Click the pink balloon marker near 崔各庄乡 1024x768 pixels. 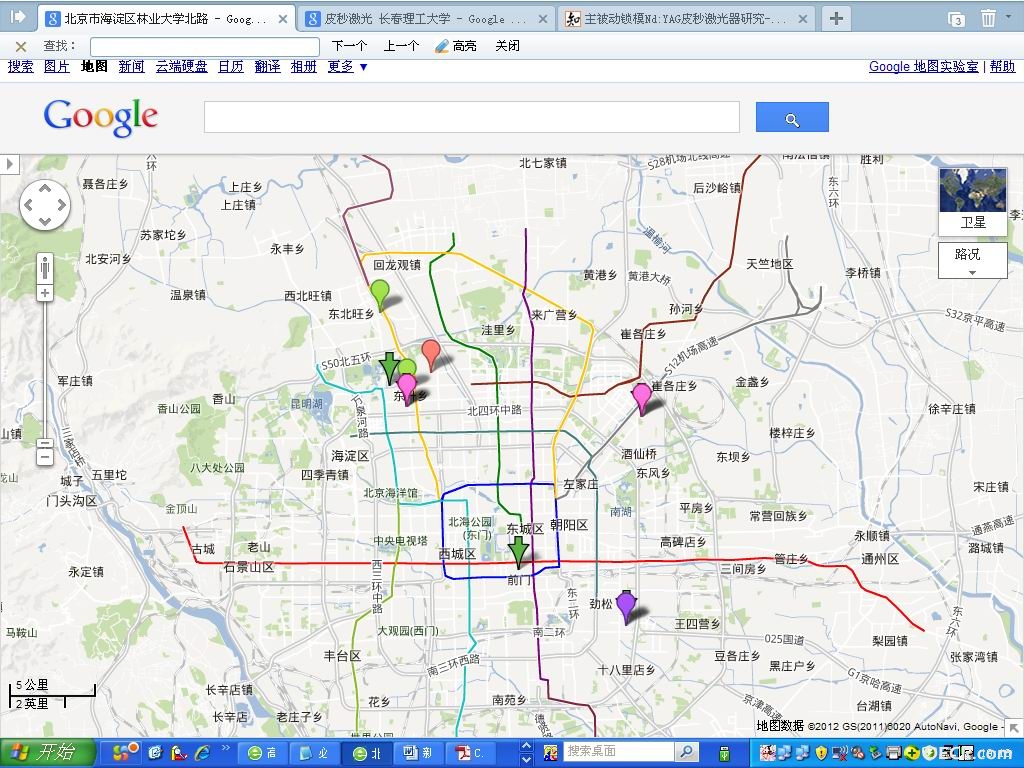point(641,398)
